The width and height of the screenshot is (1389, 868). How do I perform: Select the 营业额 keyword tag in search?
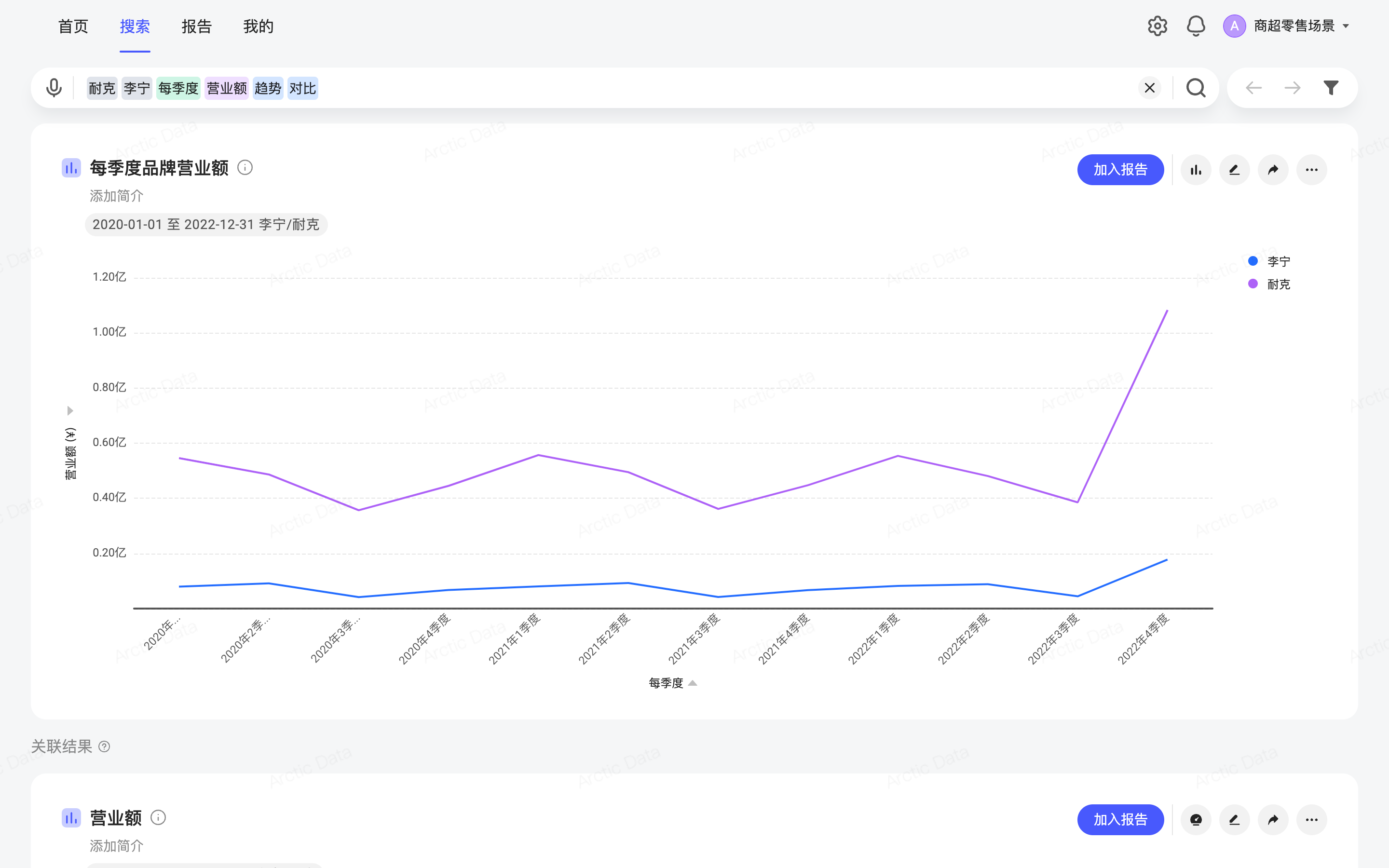tap(226, 88)
